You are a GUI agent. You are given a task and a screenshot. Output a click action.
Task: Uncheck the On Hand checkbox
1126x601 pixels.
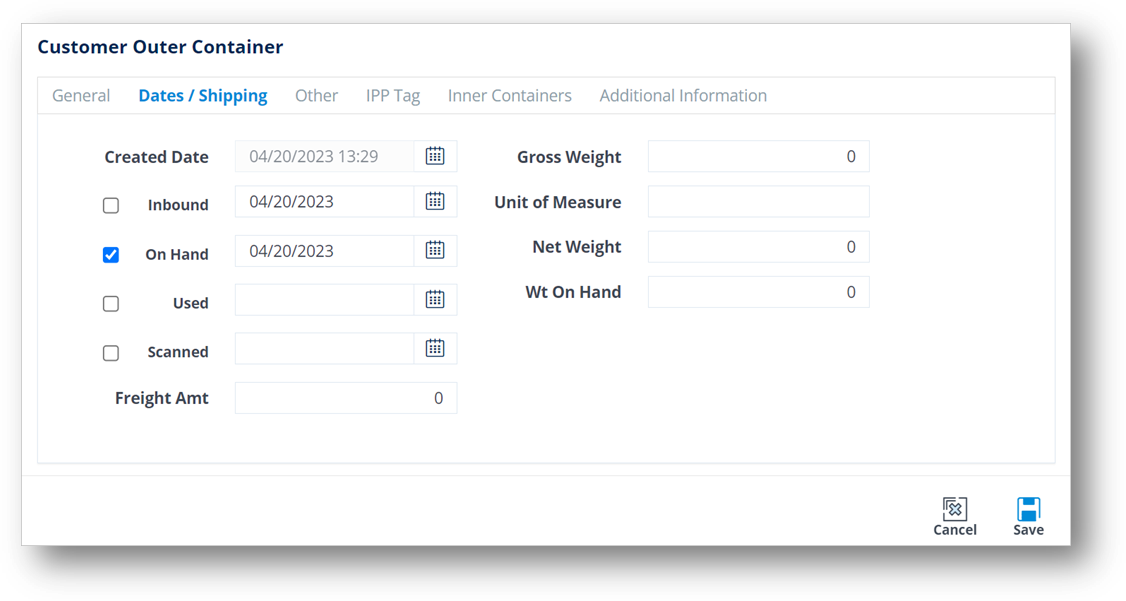111,254
